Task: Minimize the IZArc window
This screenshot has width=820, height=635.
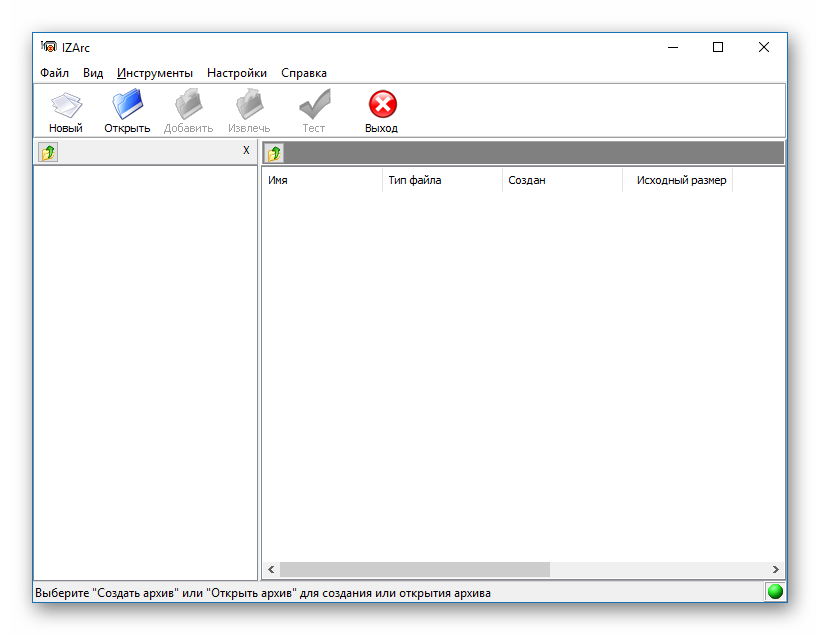Action: [673, 48]
